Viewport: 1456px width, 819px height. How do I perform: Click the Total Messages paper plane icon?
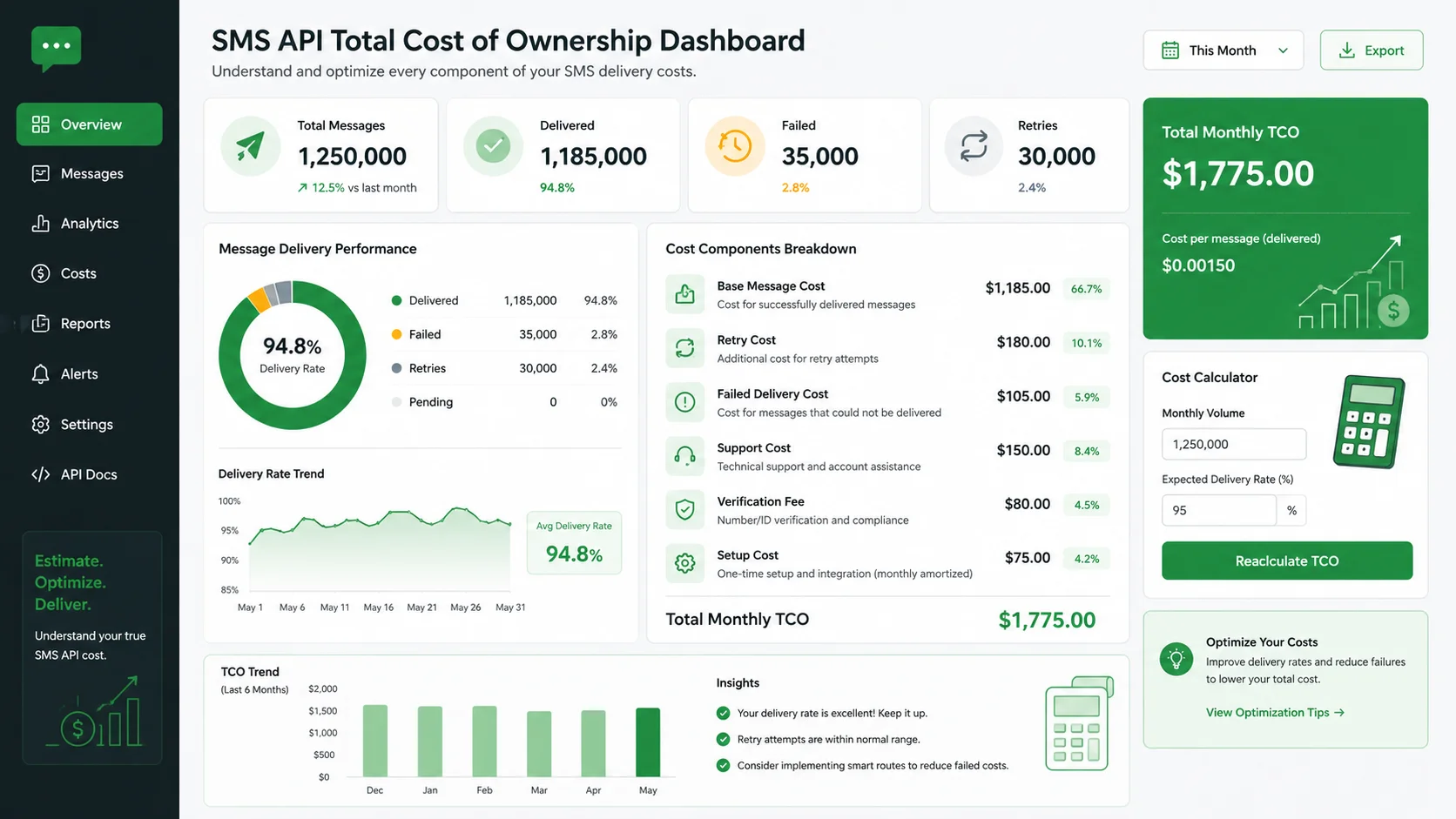[251, 146]
